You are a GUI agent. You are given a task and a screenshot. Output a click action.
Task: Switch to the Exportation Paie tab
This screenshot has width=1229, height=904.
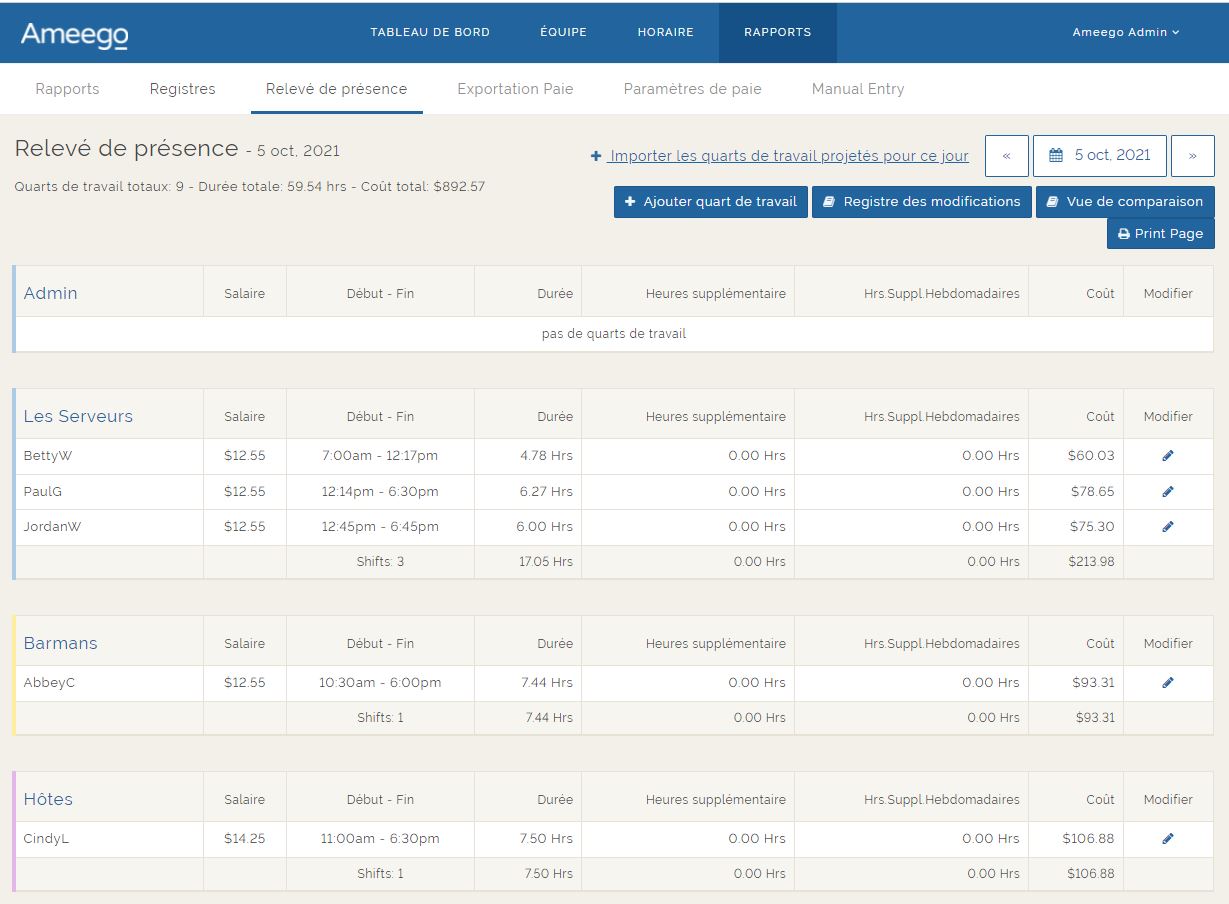(x=515, y=89)
